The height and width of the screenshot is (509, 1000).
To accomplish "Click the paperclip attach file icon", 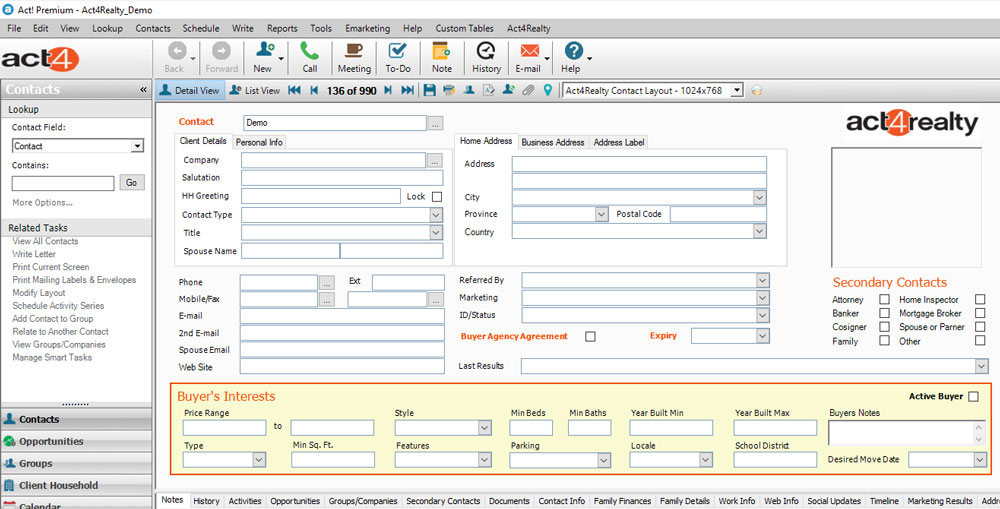I will point(528,91).
